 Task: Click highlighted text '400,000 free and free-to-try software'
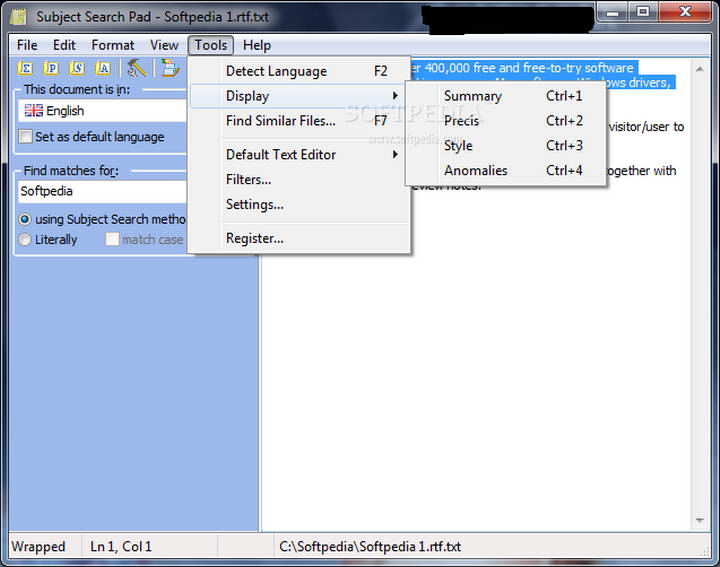click(x=529, y=68)
